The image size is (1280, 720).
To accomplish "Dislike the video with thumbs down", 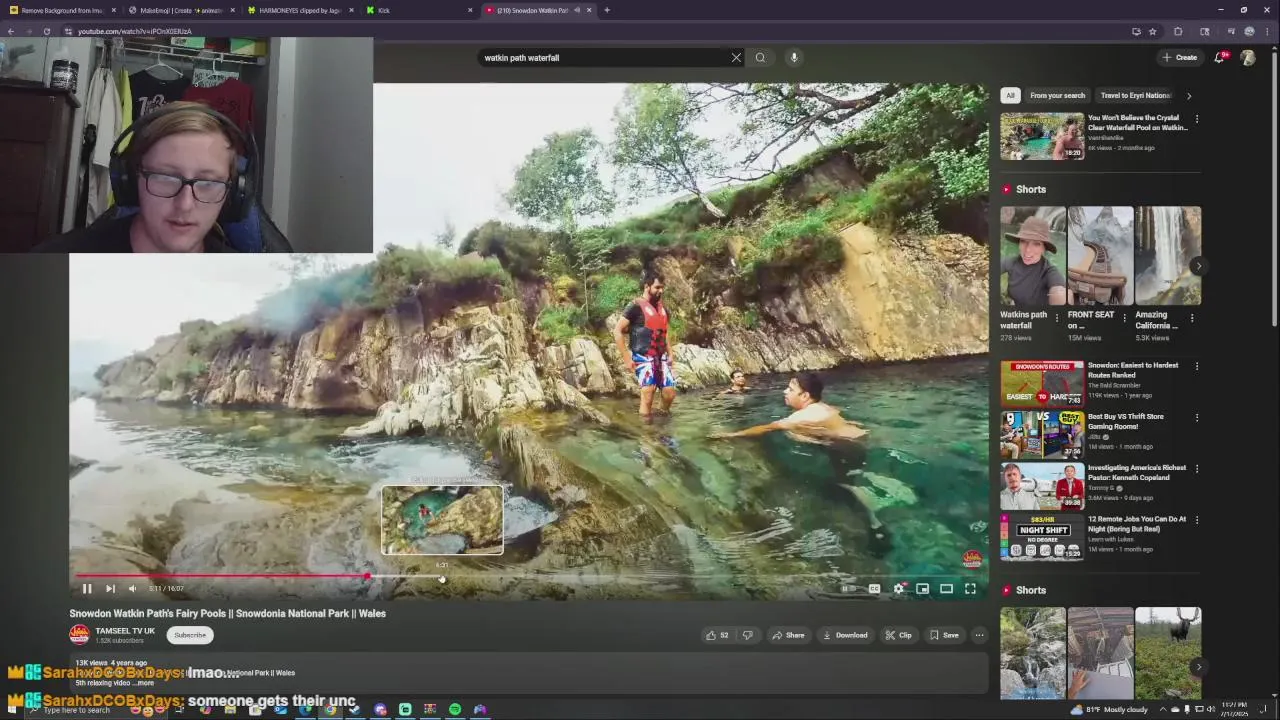I will (747, 635).
